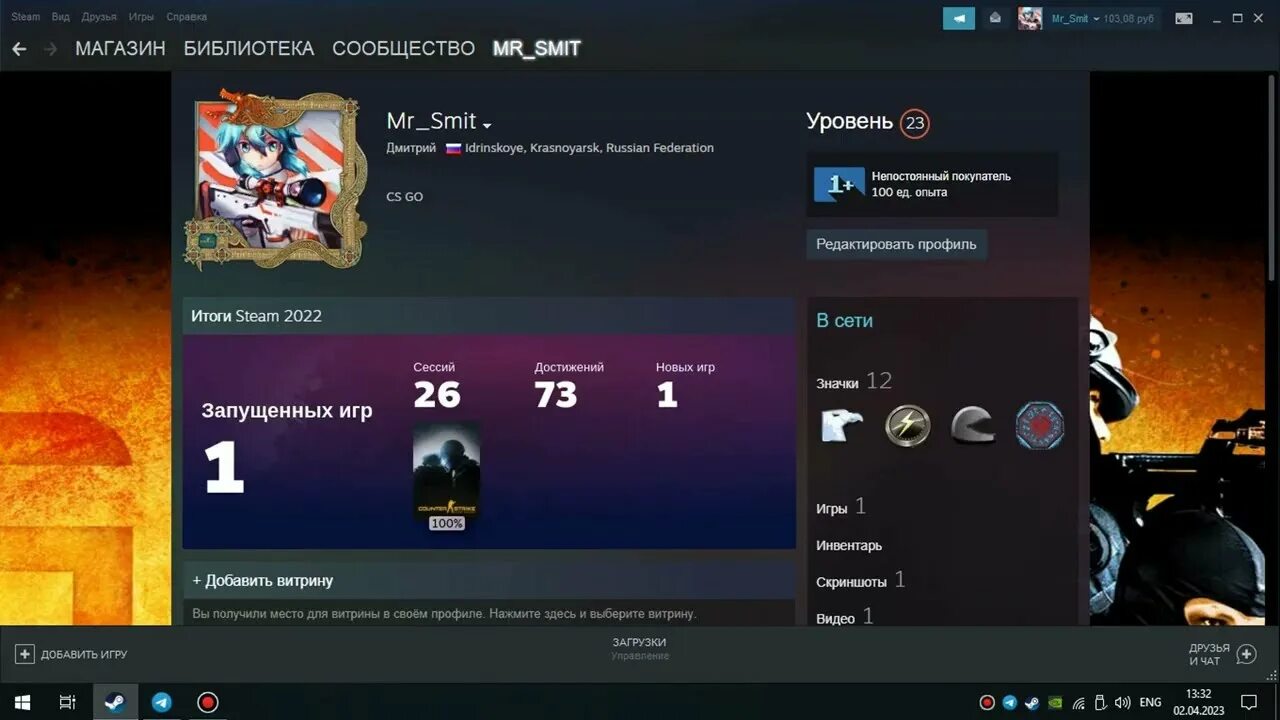This screenshot has width=1280, height=720.
Task: Open the Wi-Fi network tray icon
Action: [x=1078, y=702]
